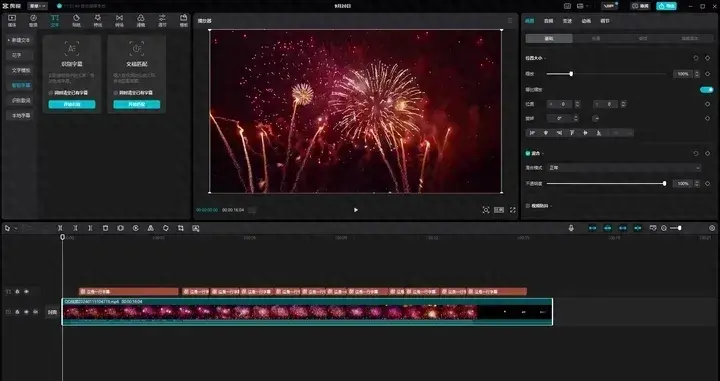Click the mirror triangle icon in timeline toolbar
The height and width of the screenshot is (381, 720).
[x=151, y=228]
